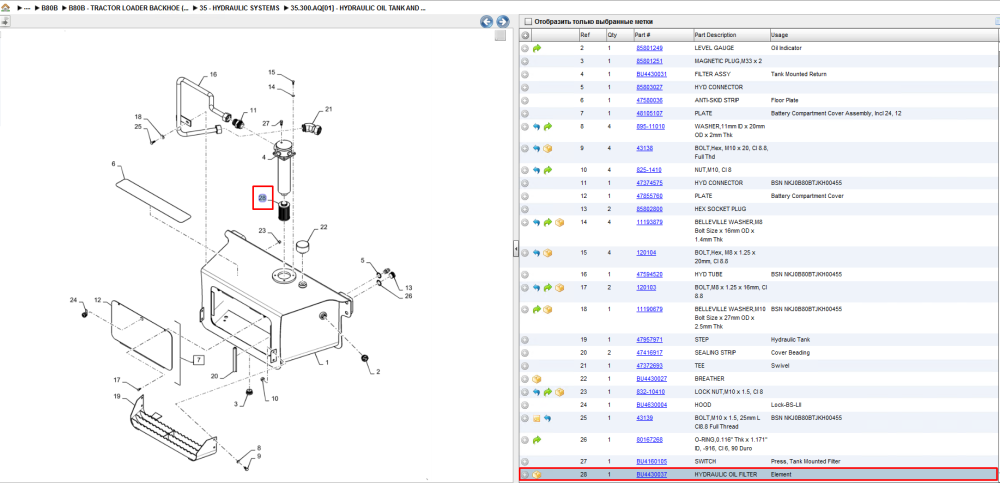Toggle the gray selector for MAGNETIC PLUG row

[525, 61]
